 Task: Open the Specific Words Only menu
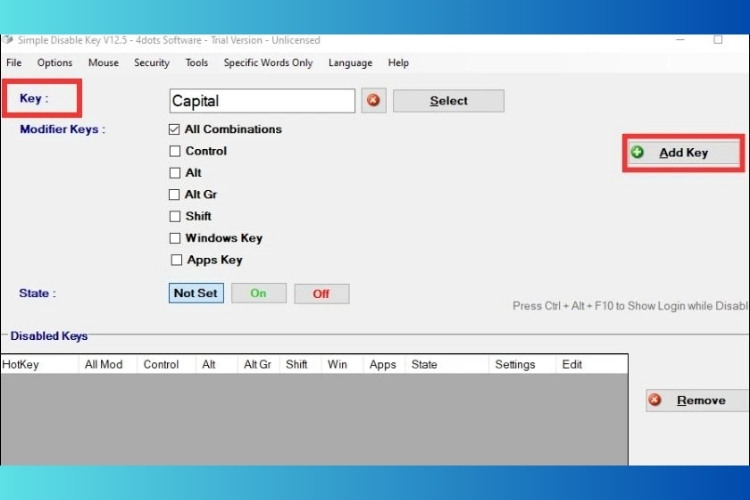[x=268, y=63]
